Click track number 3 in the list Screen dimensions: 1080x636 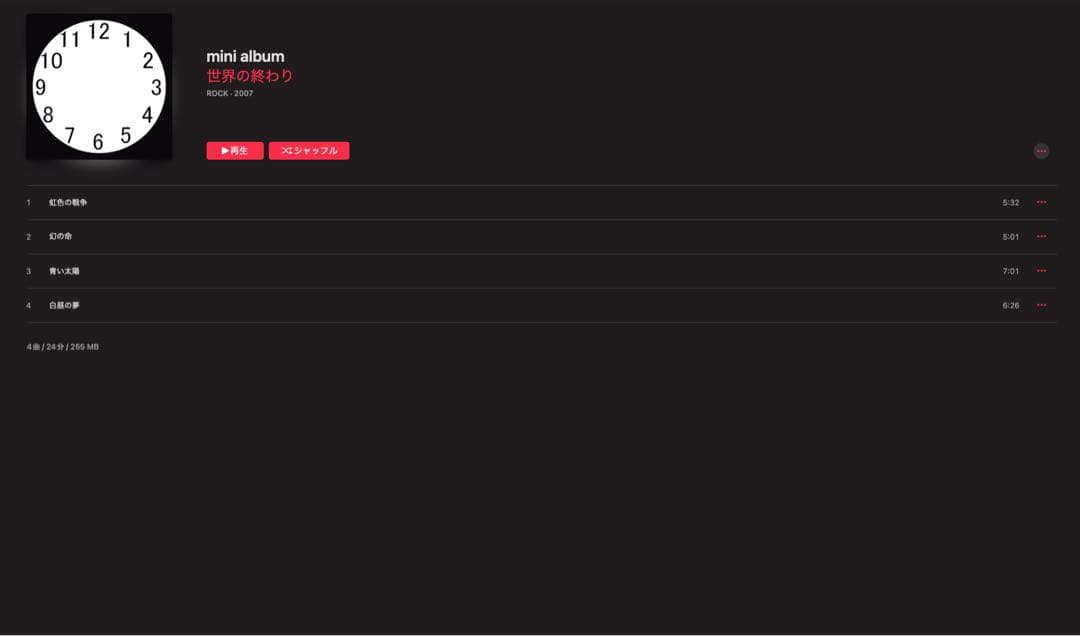pos(29,271)
